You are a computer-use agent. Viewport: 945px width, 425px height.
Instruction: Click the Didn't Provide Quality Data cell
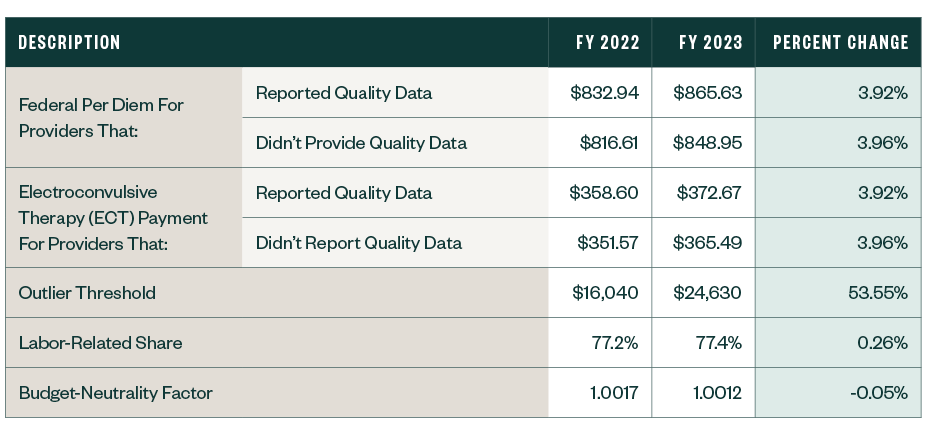pos(361,143)
